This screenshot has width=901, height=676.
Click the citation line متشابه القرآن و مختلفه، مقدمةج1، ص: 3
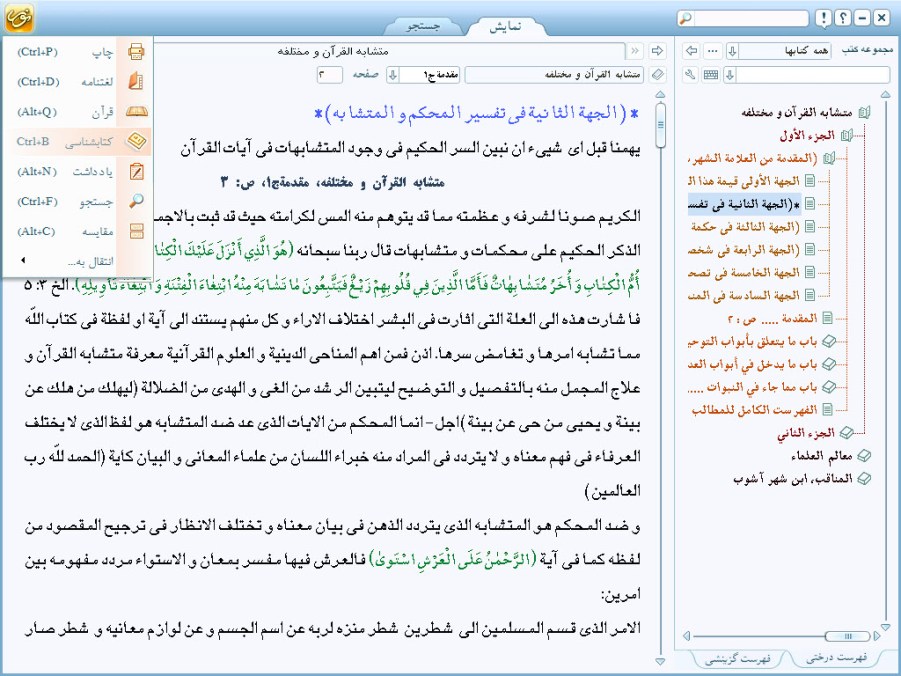tap(332, 183)
